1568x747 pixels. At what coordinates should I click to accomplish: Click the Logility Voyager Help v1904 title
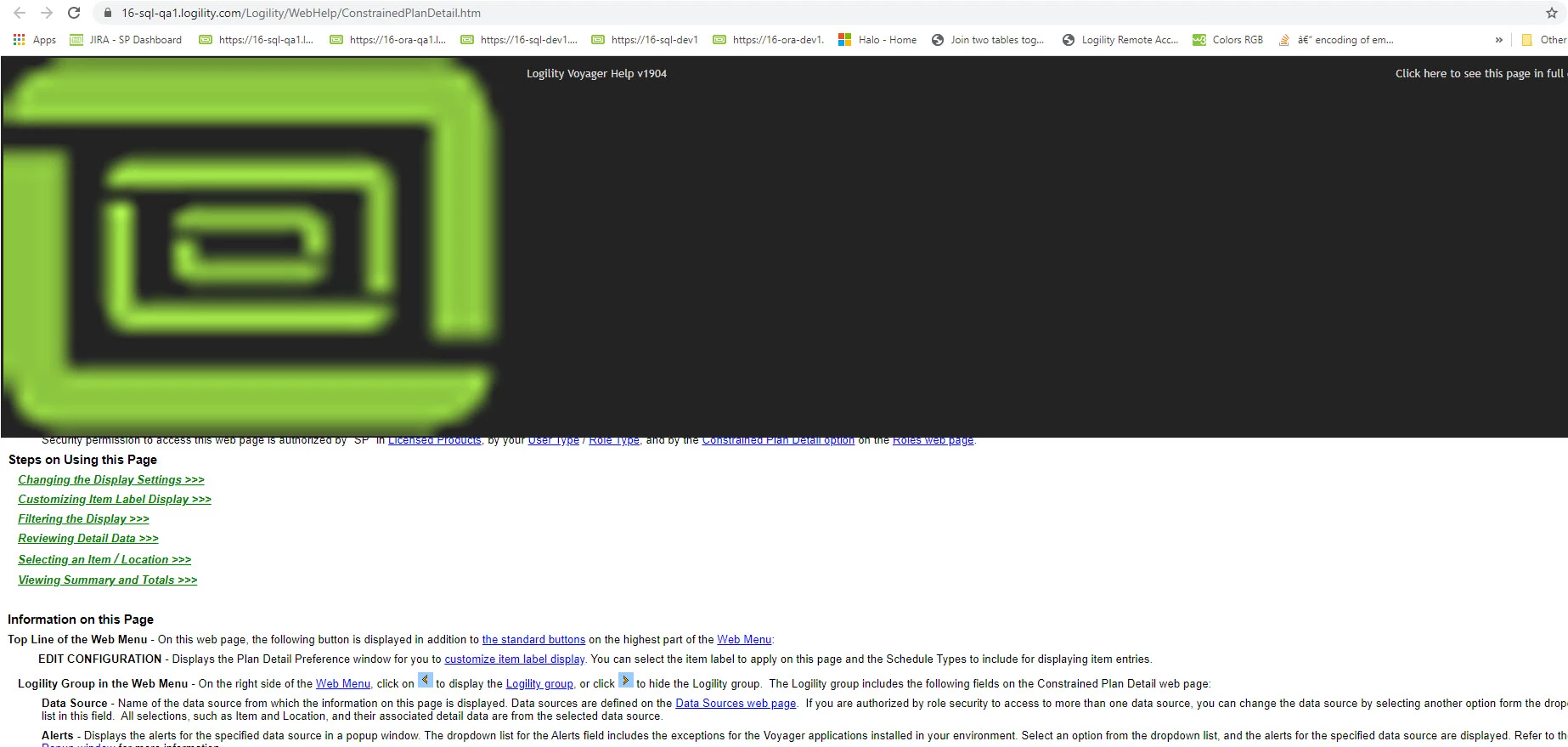[596, 74]
